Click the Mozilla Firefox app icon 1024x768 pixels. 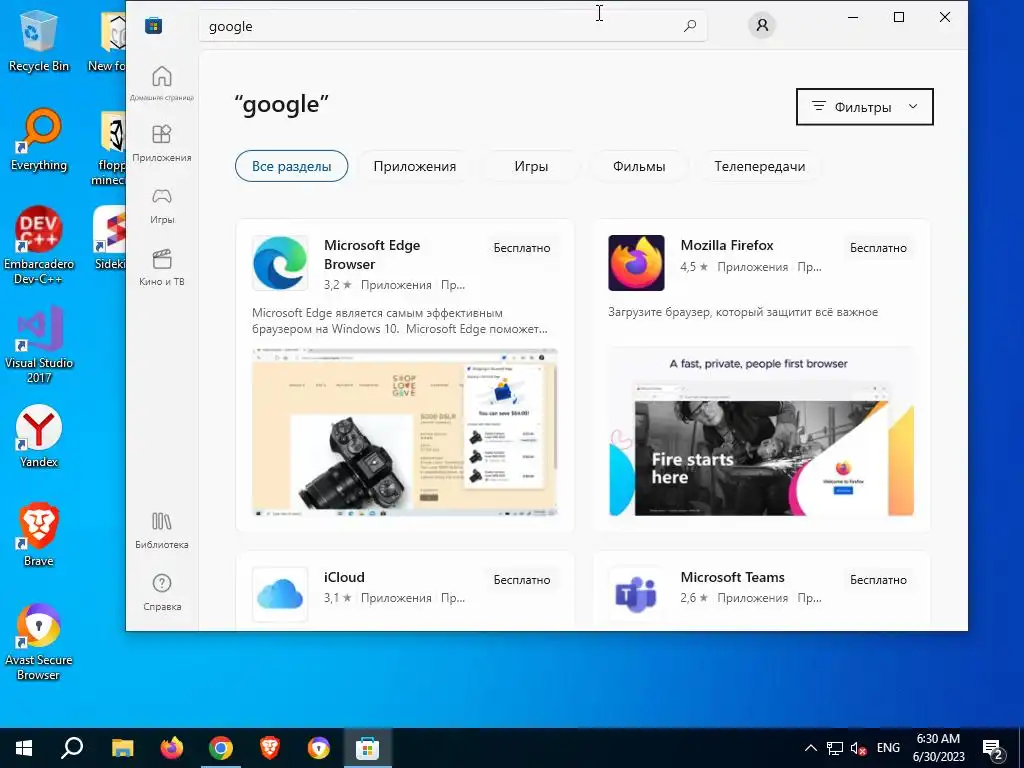tap(636, 263)
